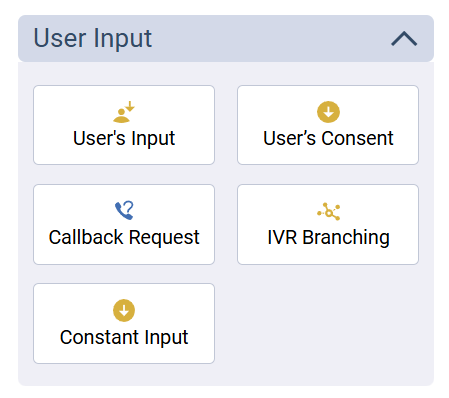Image resolution: width=449 pixels, height=398 pixels.
Task: Select the "Constant Input" text label
Action: [124, 337]
